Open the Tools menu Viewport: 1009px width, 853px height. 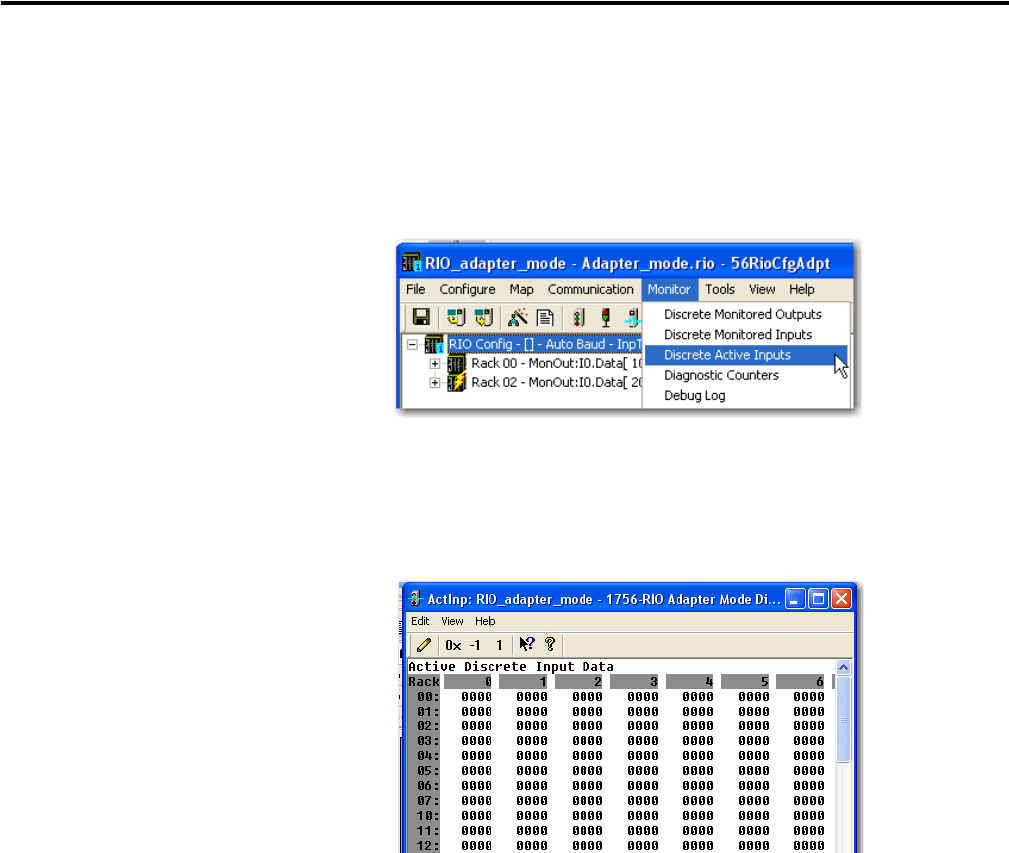pos(720,289)
